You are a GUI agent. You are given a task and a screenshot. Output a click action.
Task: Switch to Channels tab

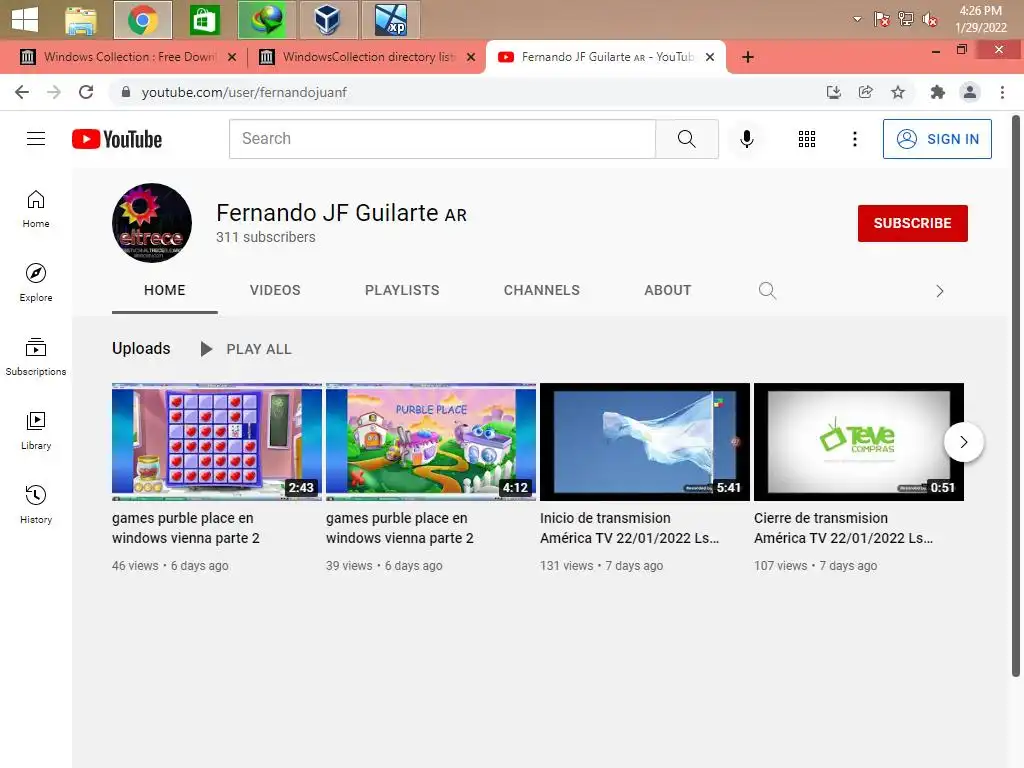541,290
